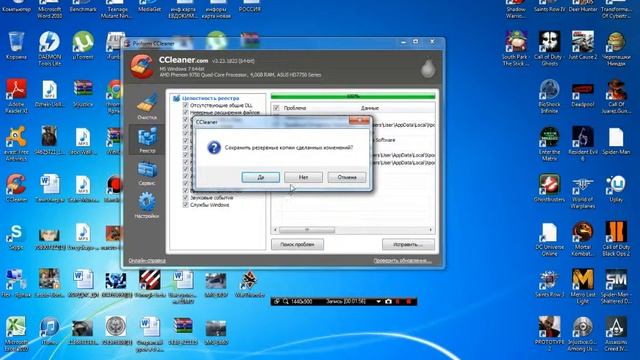Toggle the Звуковые события checkbox
640x360 pixels.
click(186, 198)
